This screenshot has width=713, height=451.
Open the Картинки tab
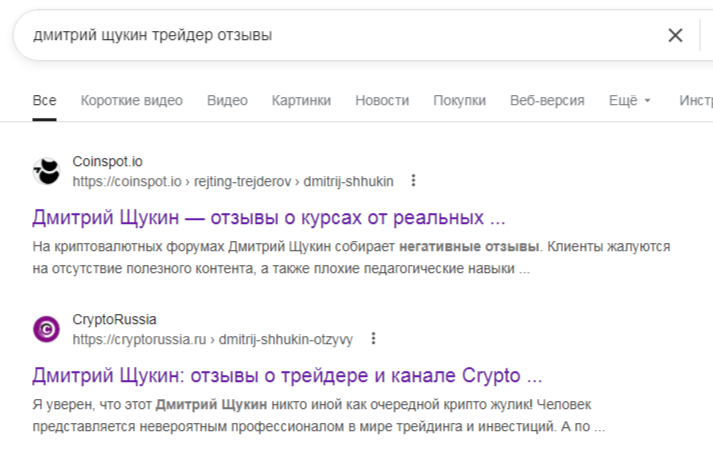pyautogui.click(x=301, y=101)
